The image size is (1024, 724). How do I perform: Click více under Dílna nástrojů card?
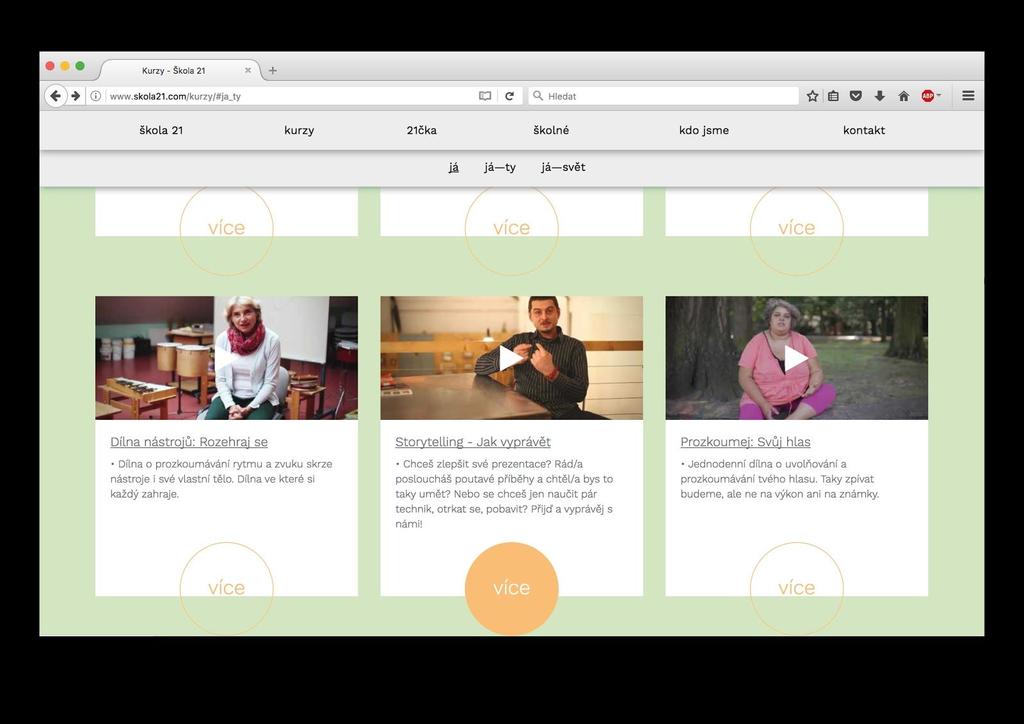click(x=226, y=588)
